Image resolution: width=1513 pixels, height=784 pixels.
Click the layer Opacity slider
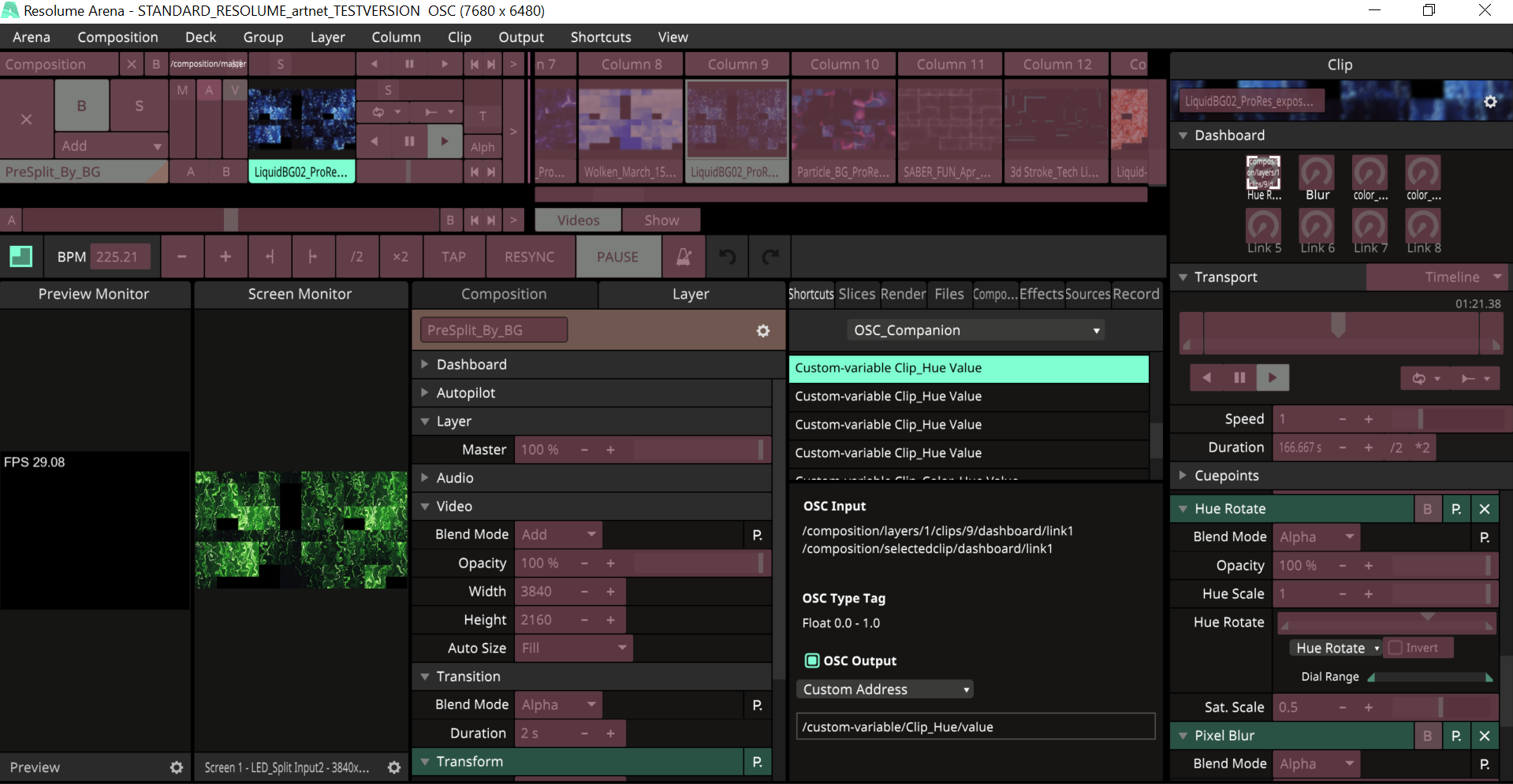click(697, 563)
